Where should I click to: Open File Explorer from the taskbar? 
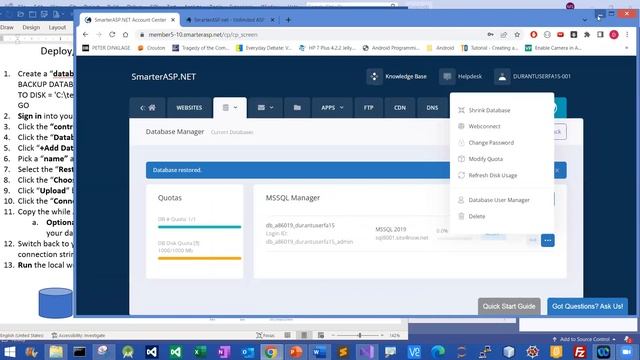pyautogui.click(x=56, y=352)
